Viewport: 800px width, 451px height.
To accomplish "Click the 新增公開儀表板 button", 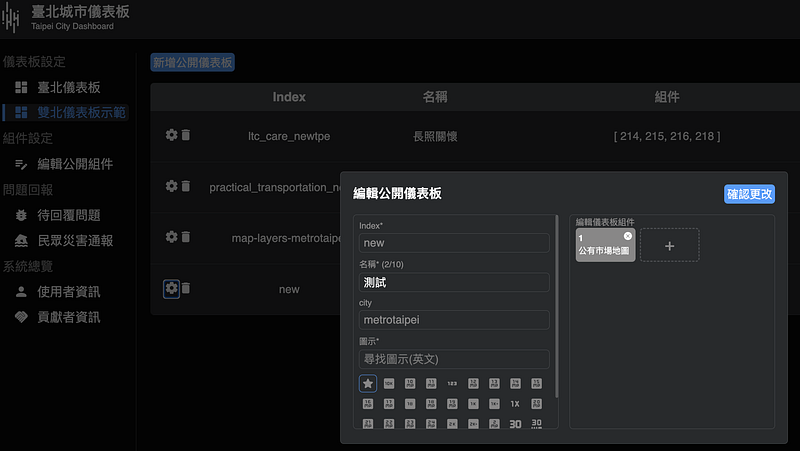I will click(x=192, y=62).
